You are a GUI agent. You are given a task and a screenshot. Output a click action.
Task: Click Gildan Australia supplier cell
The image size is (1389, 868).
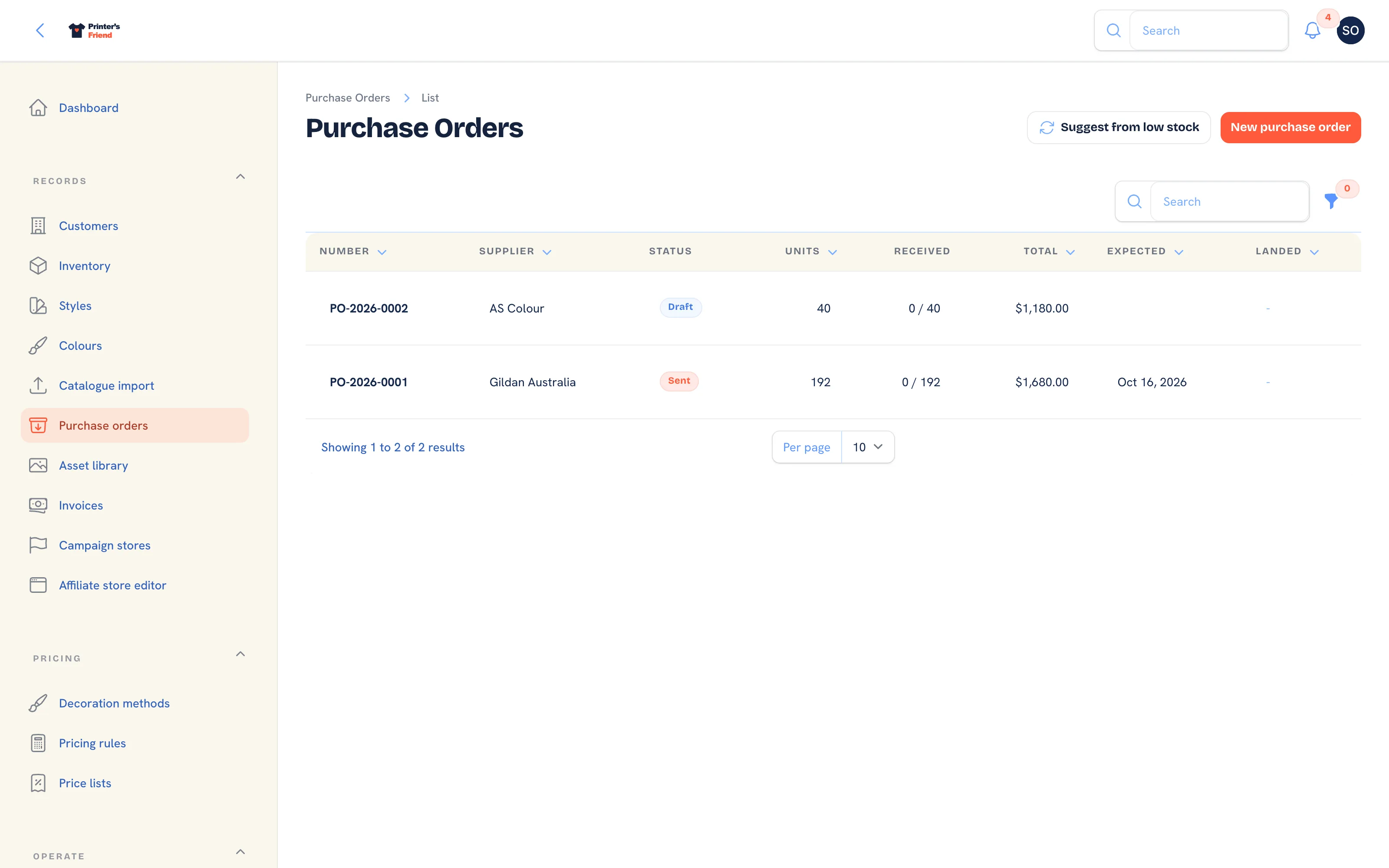point(532,382)
